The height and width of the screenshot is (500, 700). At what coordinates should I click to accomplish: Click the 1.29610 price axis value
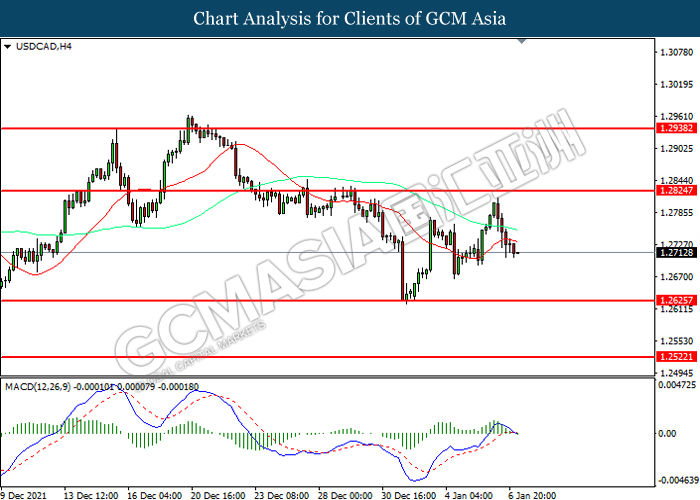coord(676,117)
